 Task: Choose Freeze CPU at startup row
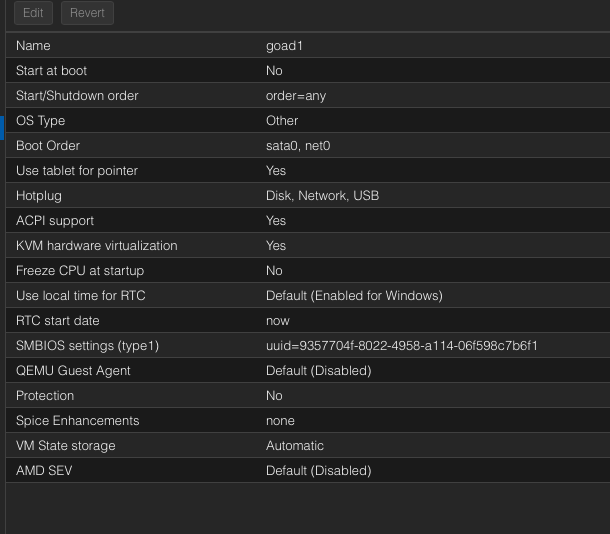300,271
